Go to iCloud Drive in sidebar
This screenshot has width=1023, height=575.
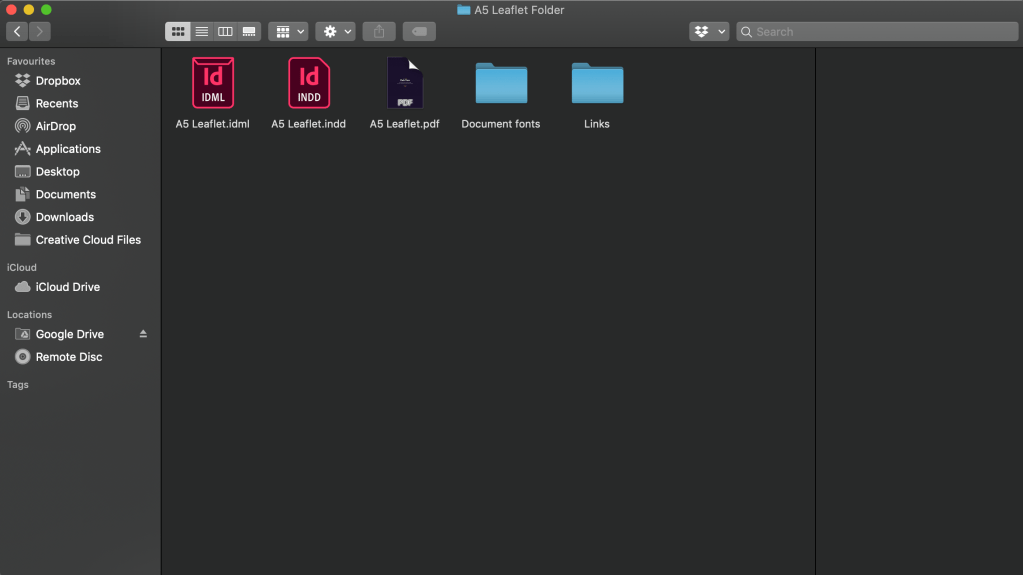(67, 287)
